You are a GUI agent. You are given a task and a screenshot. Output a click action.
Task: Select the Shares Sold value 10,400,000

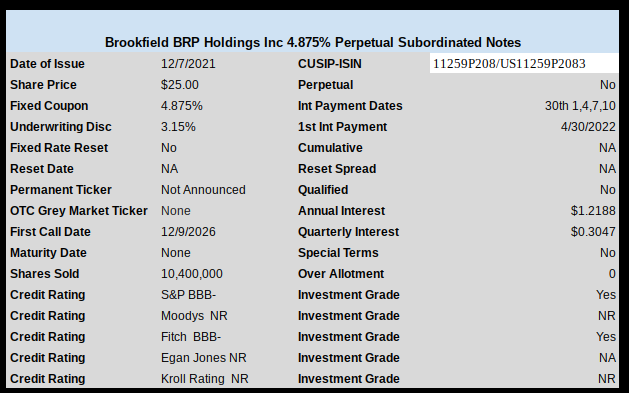click(192, 273)
